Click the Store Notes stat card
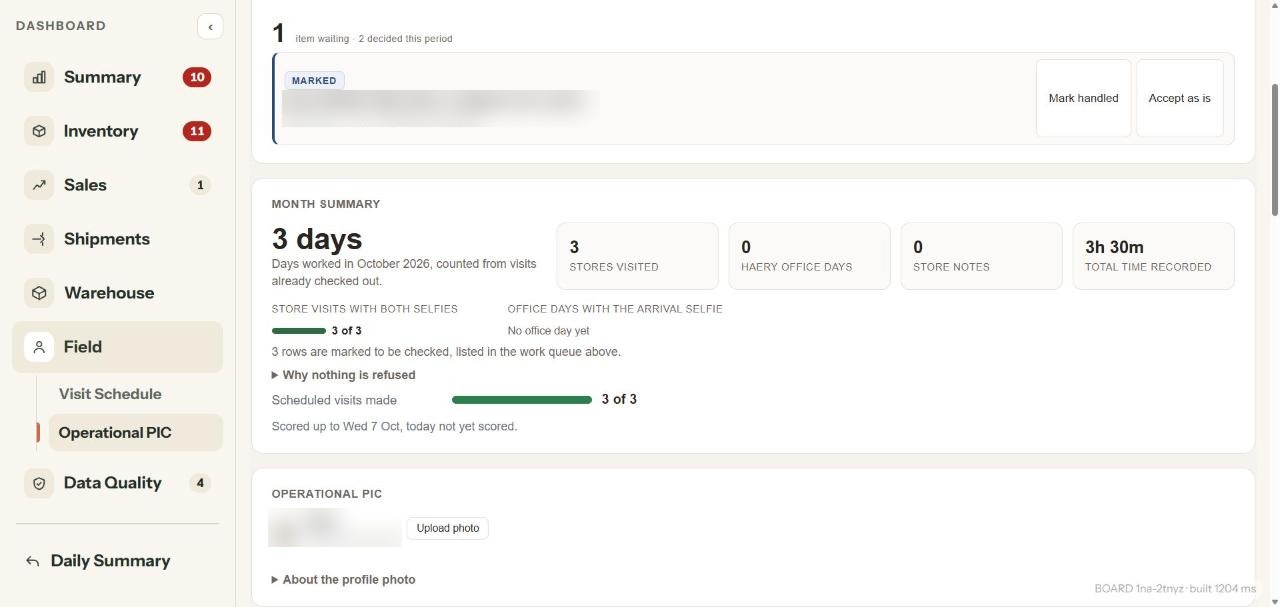This screenshot has width=1280, height=607. pyautogui.click(x=981, y=256)
